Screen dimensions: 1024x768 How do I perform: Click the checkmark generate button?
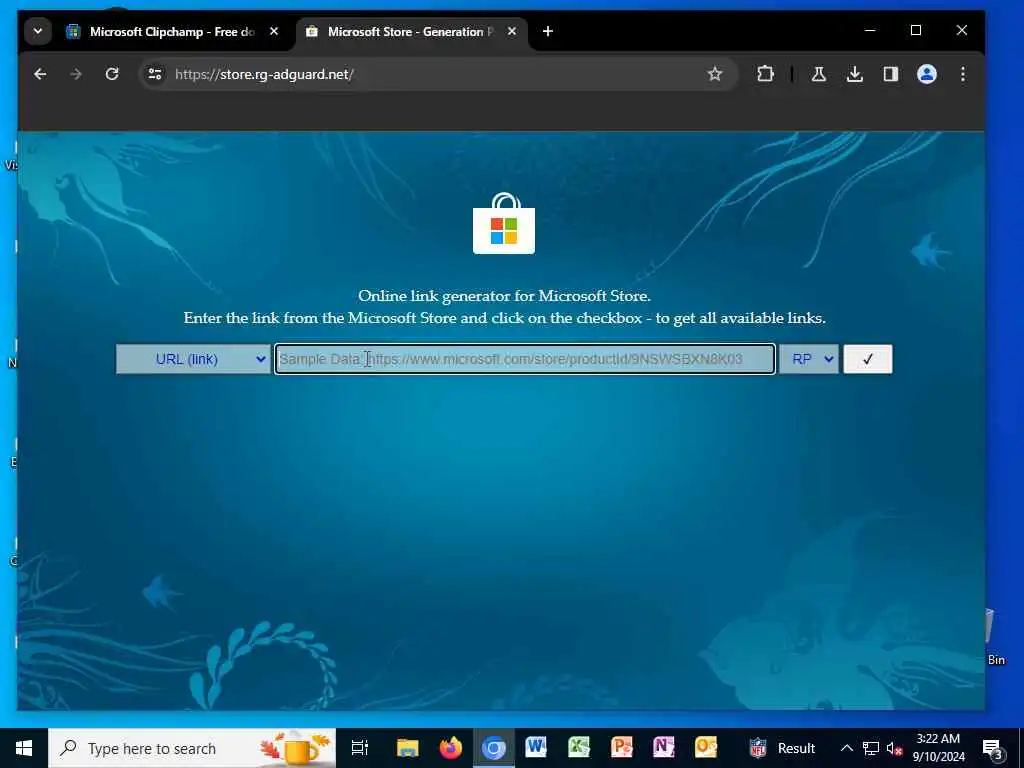pyautogui.click(x=867, y=359)
